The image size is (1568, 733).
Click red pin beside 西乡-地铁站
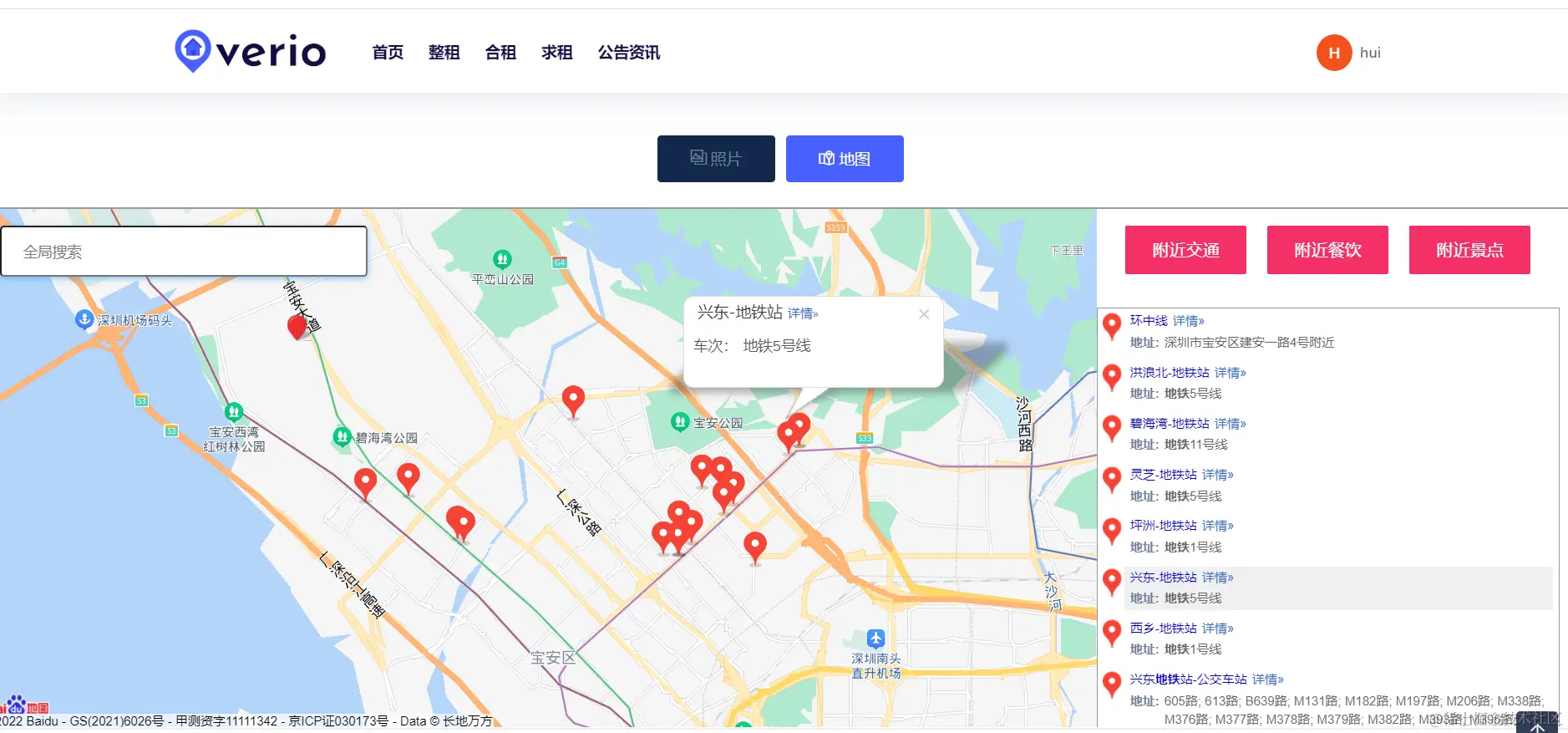point(1112,634)
